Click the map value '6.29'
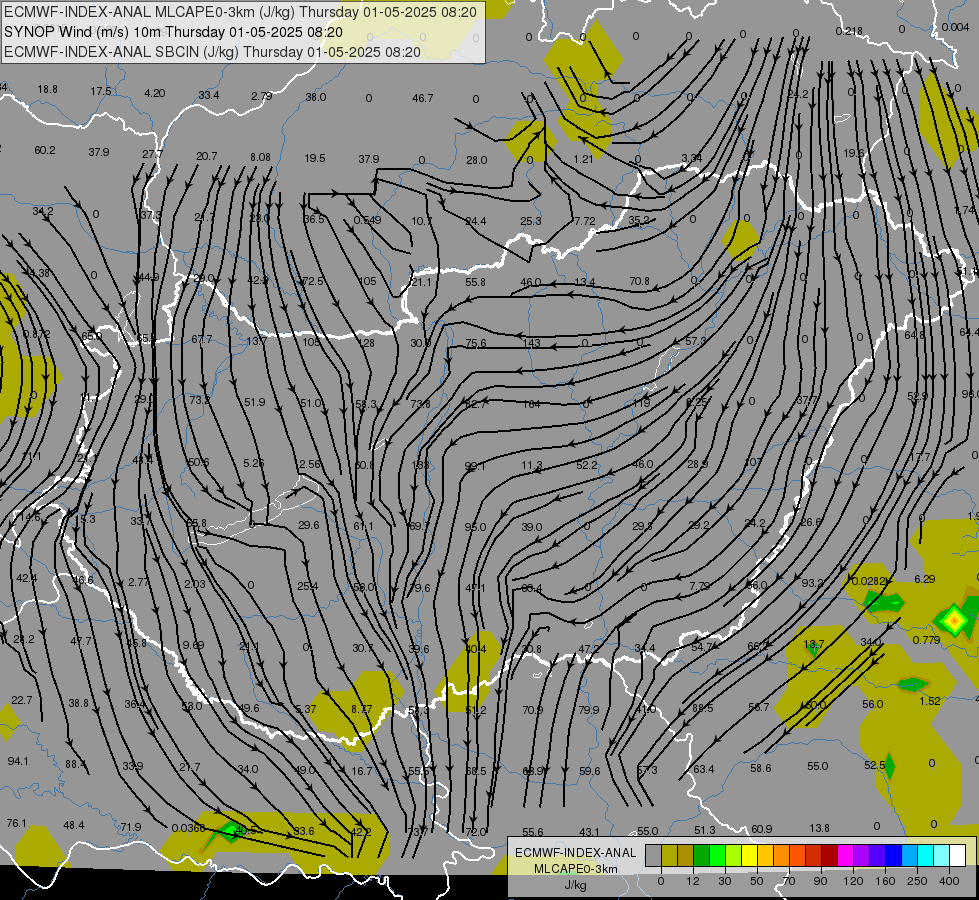The image size is (979, 900). [x=925, y=579]
